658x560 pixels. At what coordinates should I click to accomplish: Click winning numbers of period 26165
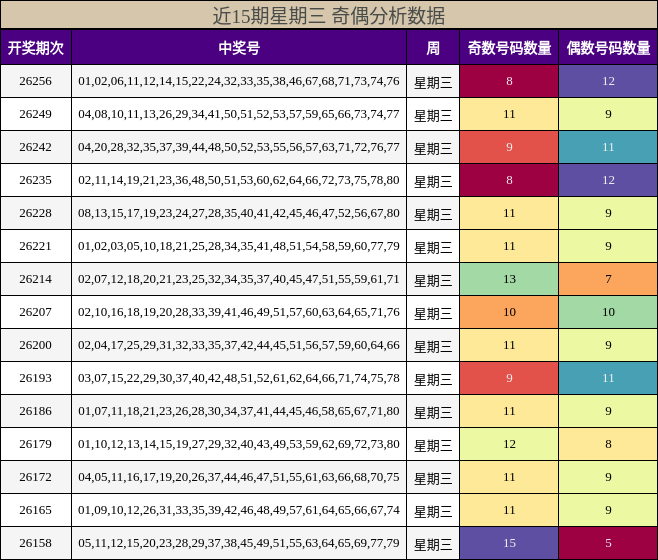point(239,510)
